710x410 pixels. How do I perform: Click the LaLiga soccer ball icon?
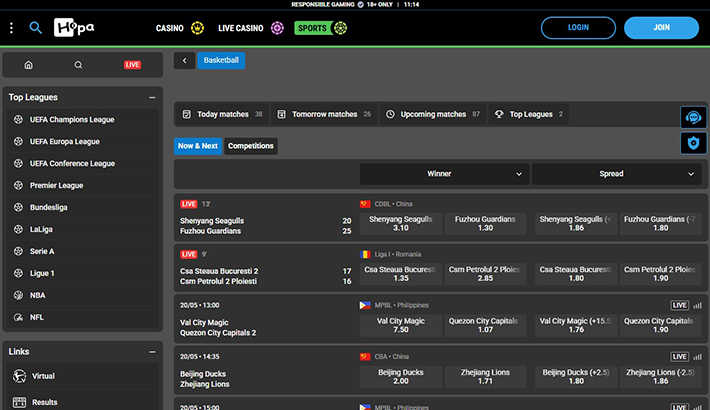(x=18, y=229)
